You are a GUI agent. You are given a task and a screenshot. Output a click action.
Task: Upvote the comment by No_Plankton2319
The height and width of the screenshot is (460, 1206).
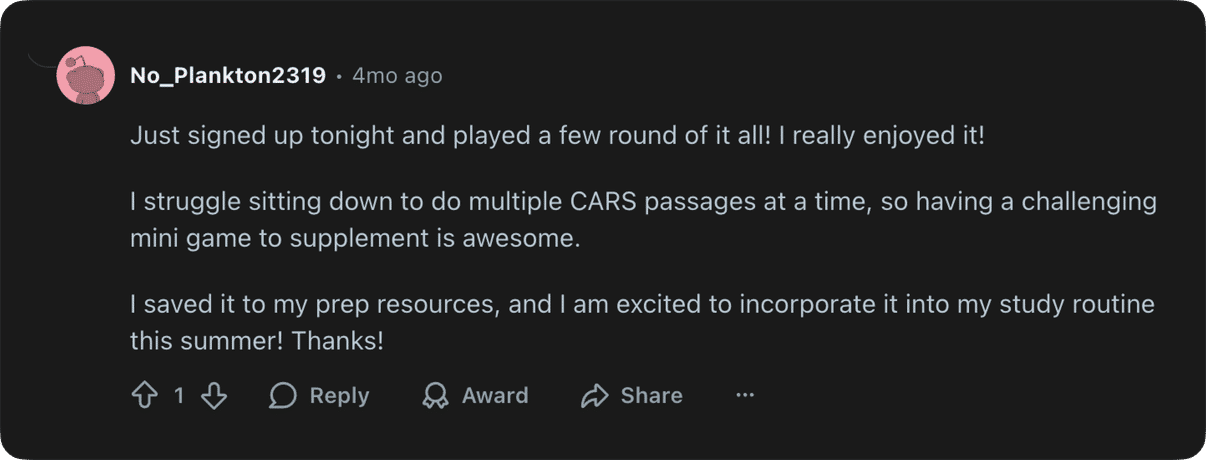pos(145,396)
